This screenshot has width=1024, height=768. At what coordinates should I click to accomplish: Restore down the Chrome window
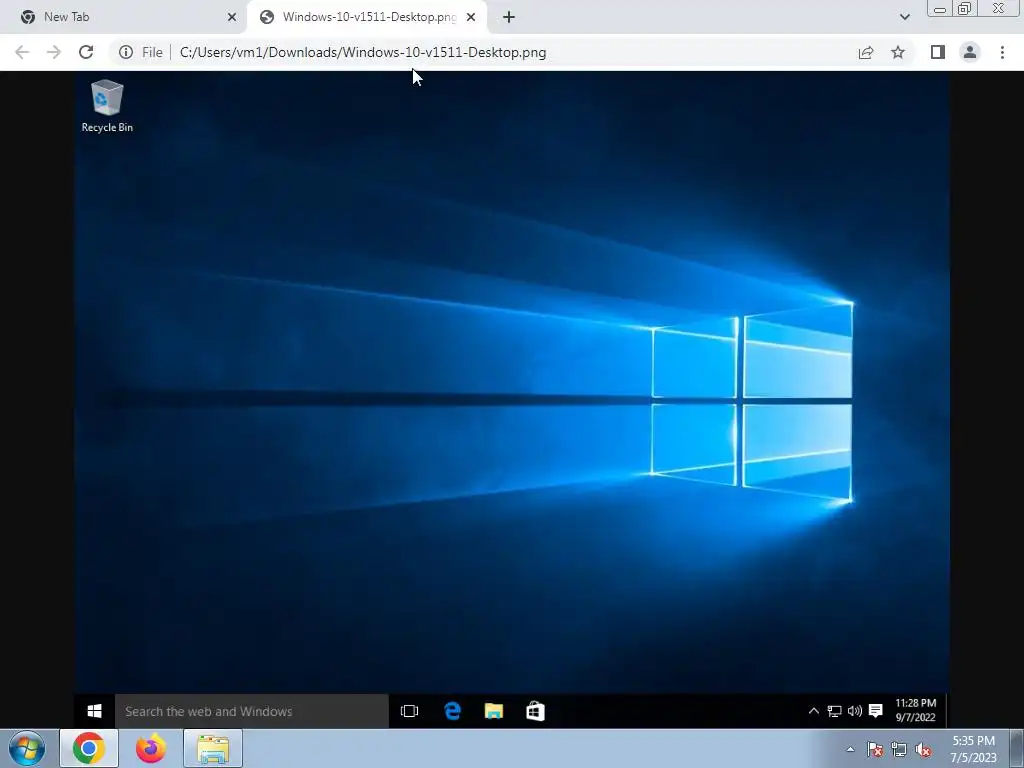pyautogui.click(x=965, y=9)
